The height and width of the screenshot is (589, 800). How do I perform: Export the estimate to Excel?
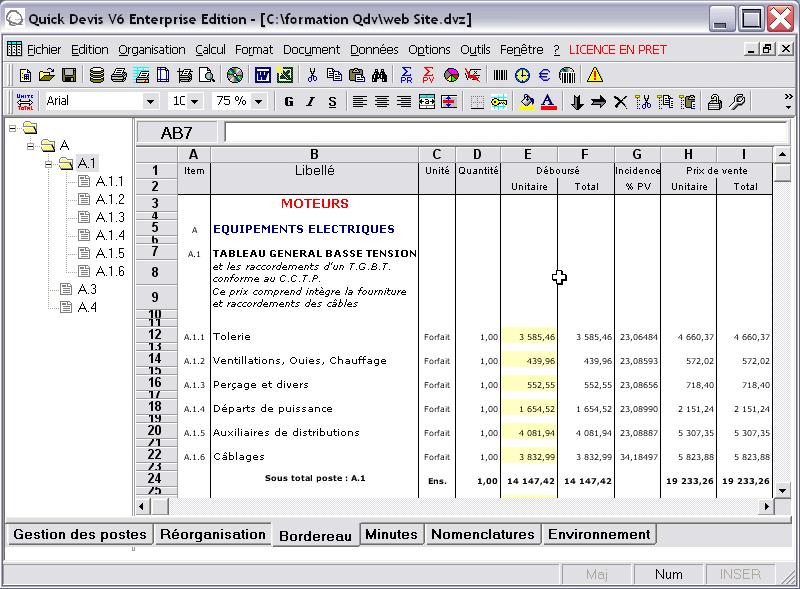pos(287,74)
